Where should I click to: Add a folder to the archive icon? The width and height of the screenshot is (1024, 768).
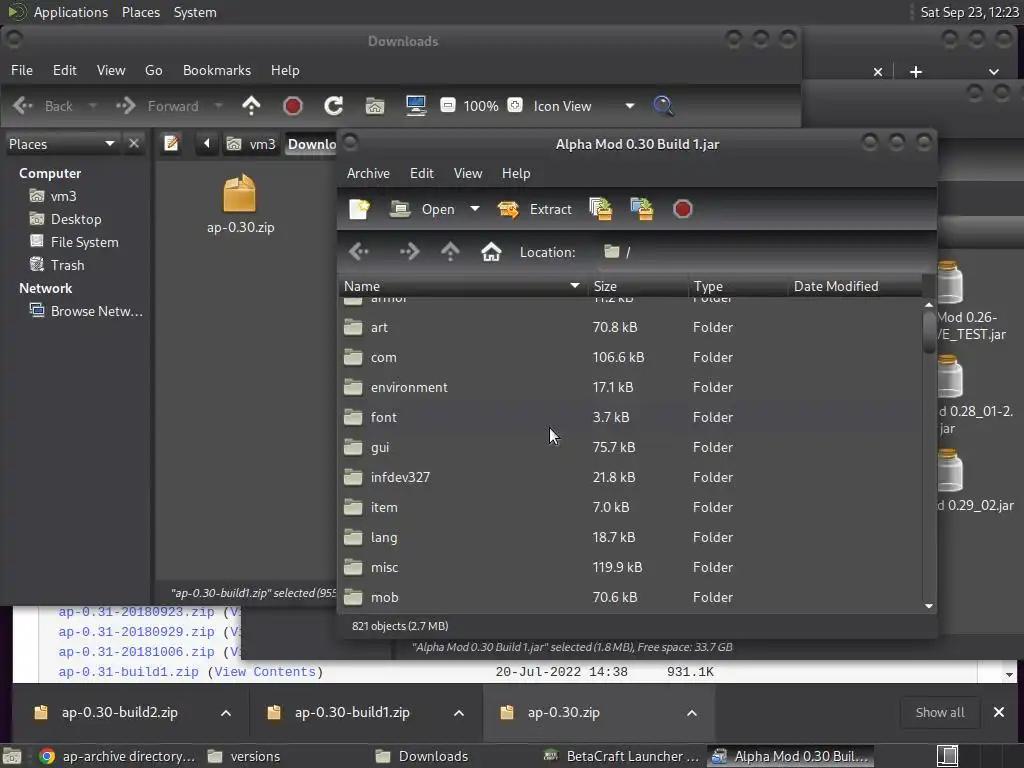point(642,209)
